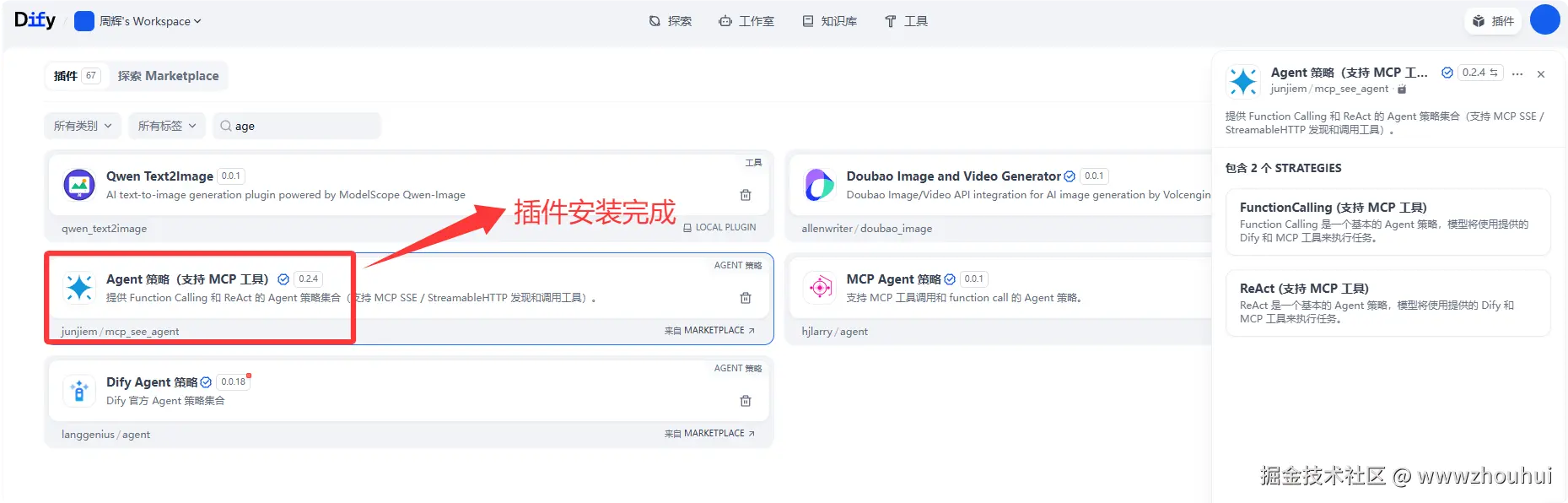Open 来自 MARKETPLACE link of langgenius agent card
The width and height of the screenshot is (1568, 503).
coord(709,434)
